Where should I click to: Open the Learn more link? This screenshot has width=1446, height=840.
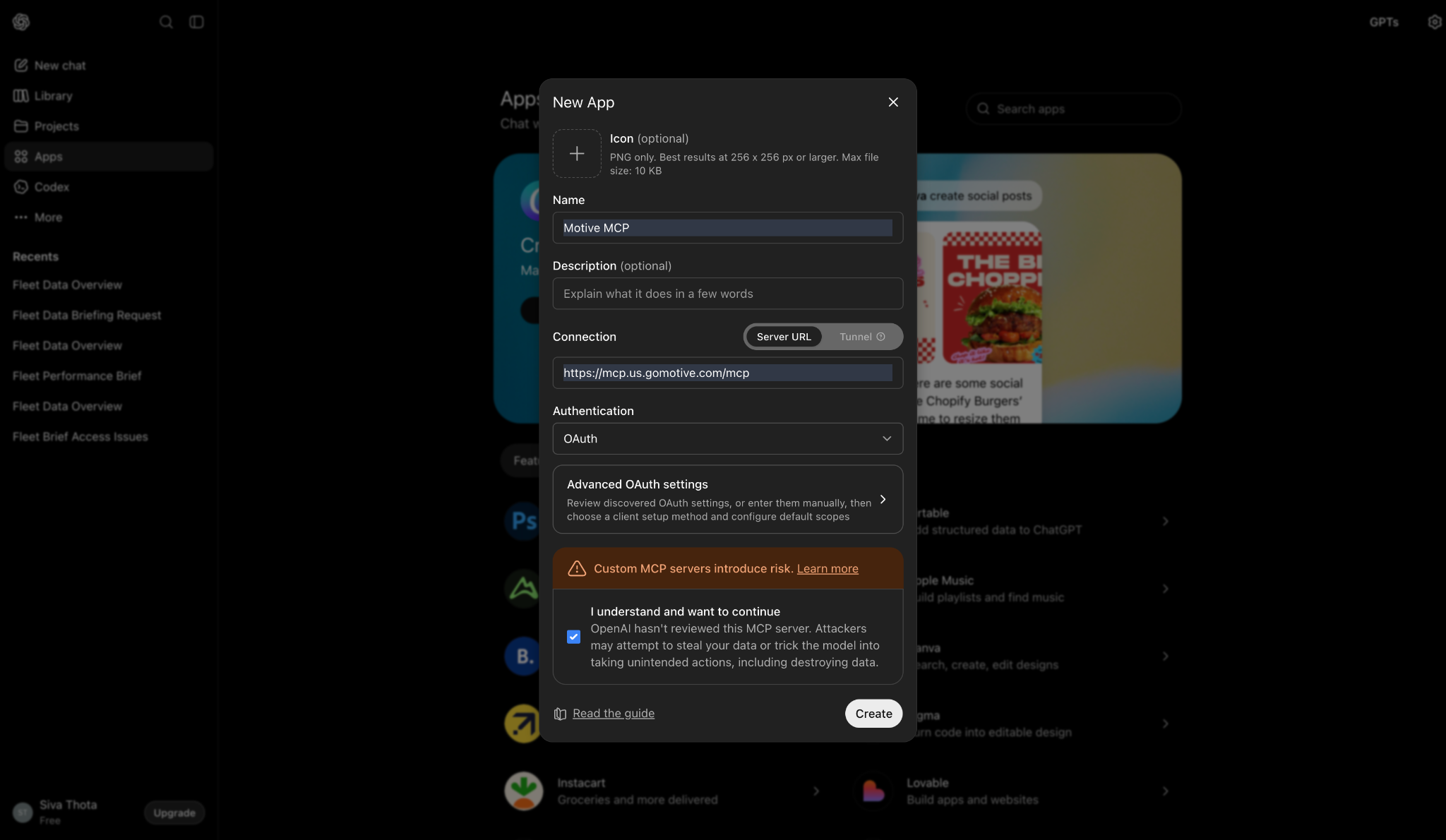point(827,568)
